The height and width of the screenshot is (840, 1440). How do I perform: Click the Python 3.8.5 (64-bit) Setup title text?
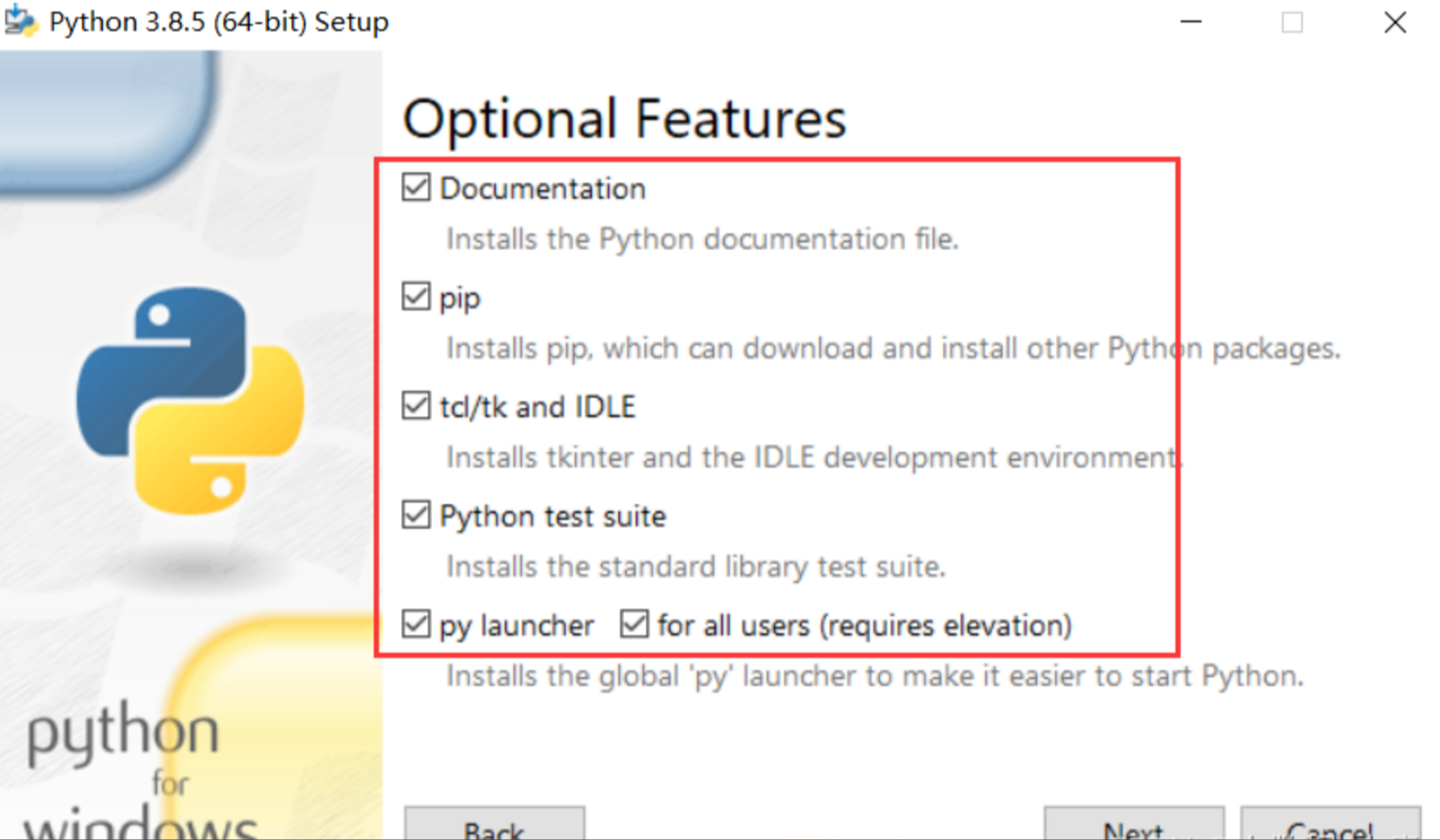point(218,22)
